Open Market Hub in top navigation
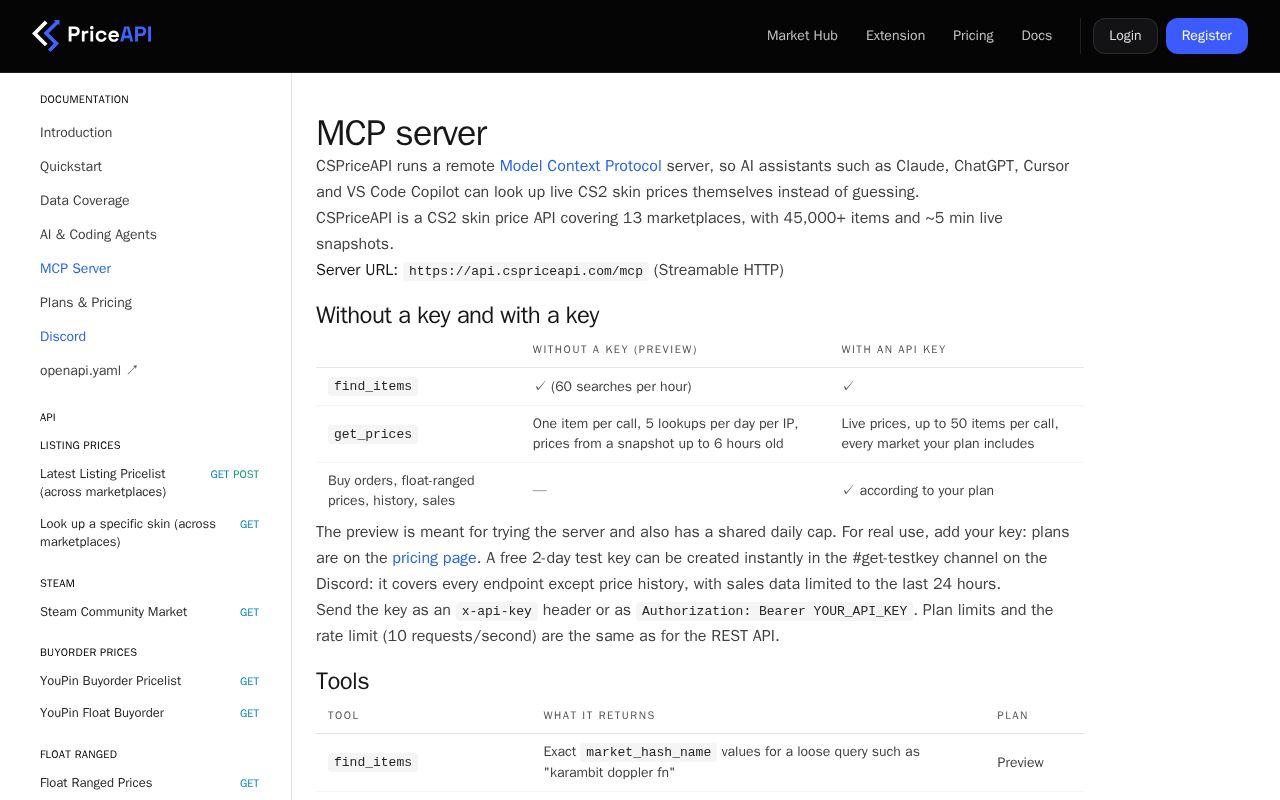This screenshot has width=1280, height=800. point(802,36)
